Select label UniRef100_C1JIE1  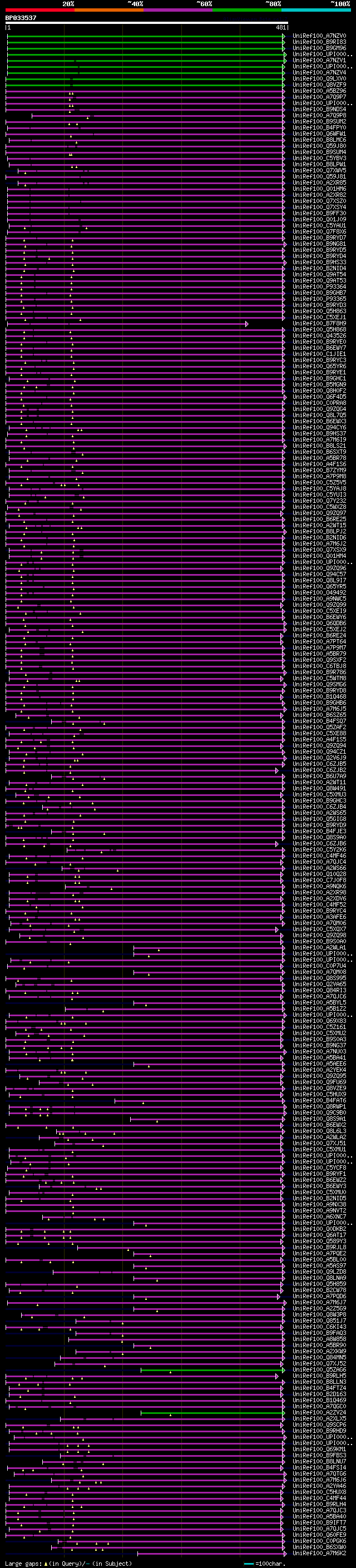tap(319, 354)
